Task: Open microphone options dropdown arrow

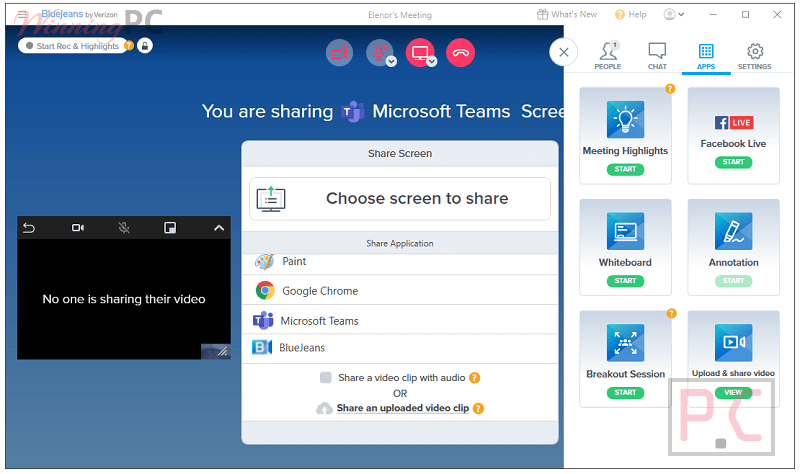Action: pyautogui.click(x=391, y=62)
